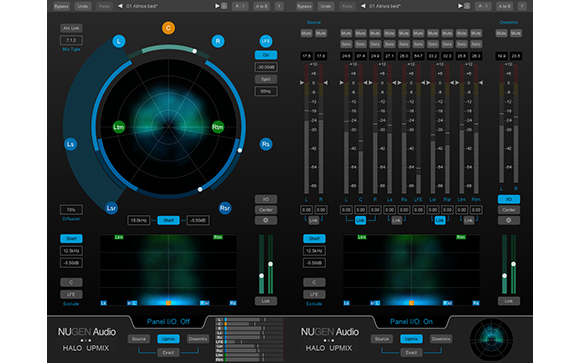
Task: Select the Lsr left rear speaker node
Action: click(x=111, y=208)
